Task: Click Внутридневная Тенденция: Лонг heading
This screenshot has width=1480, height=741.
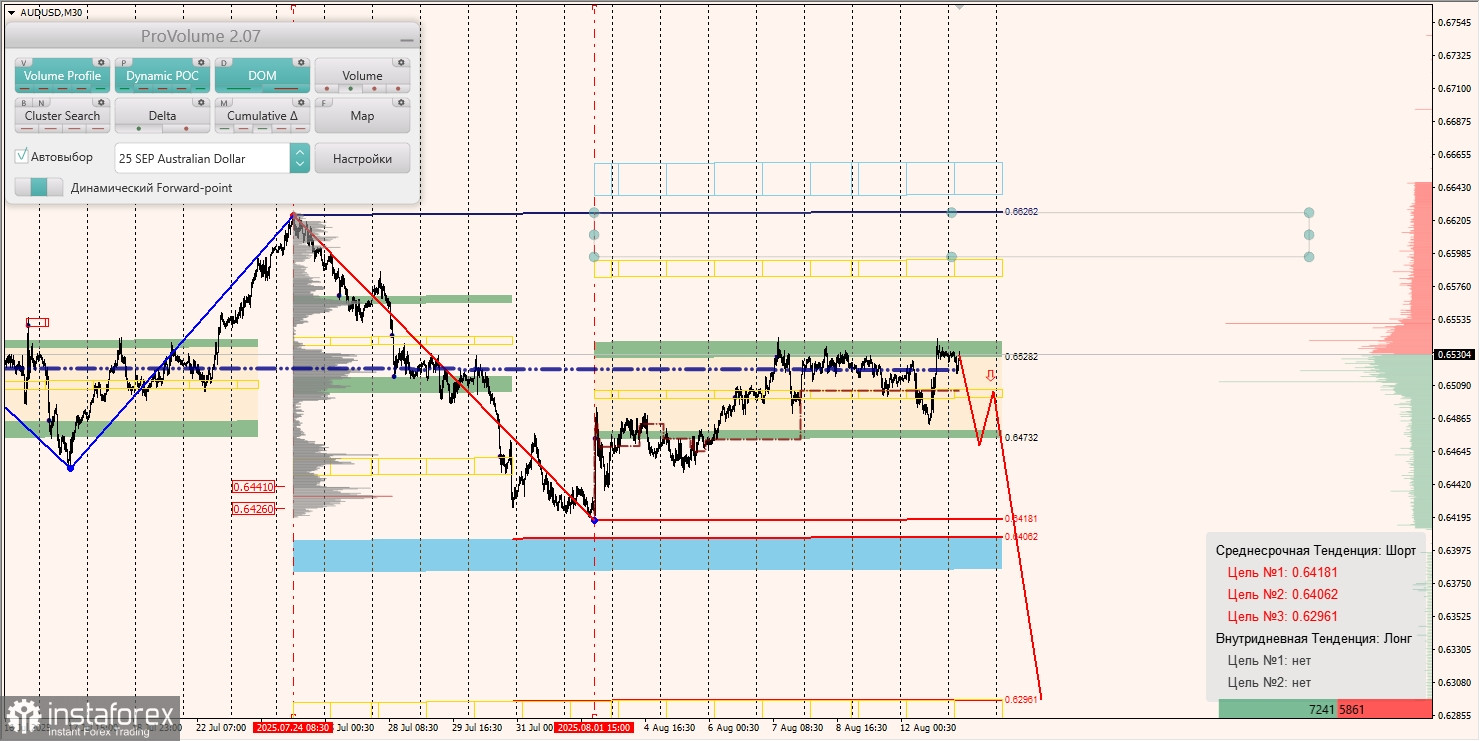Action: (x=1313, y=639)
